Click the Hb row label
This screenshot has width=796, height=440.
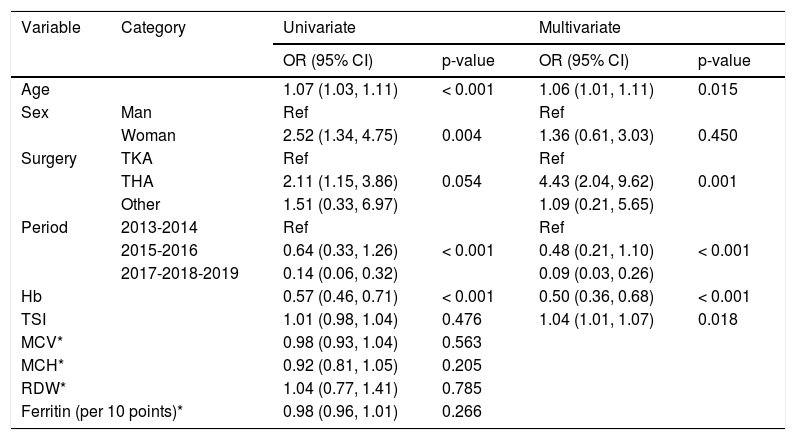tap(31, 297)
